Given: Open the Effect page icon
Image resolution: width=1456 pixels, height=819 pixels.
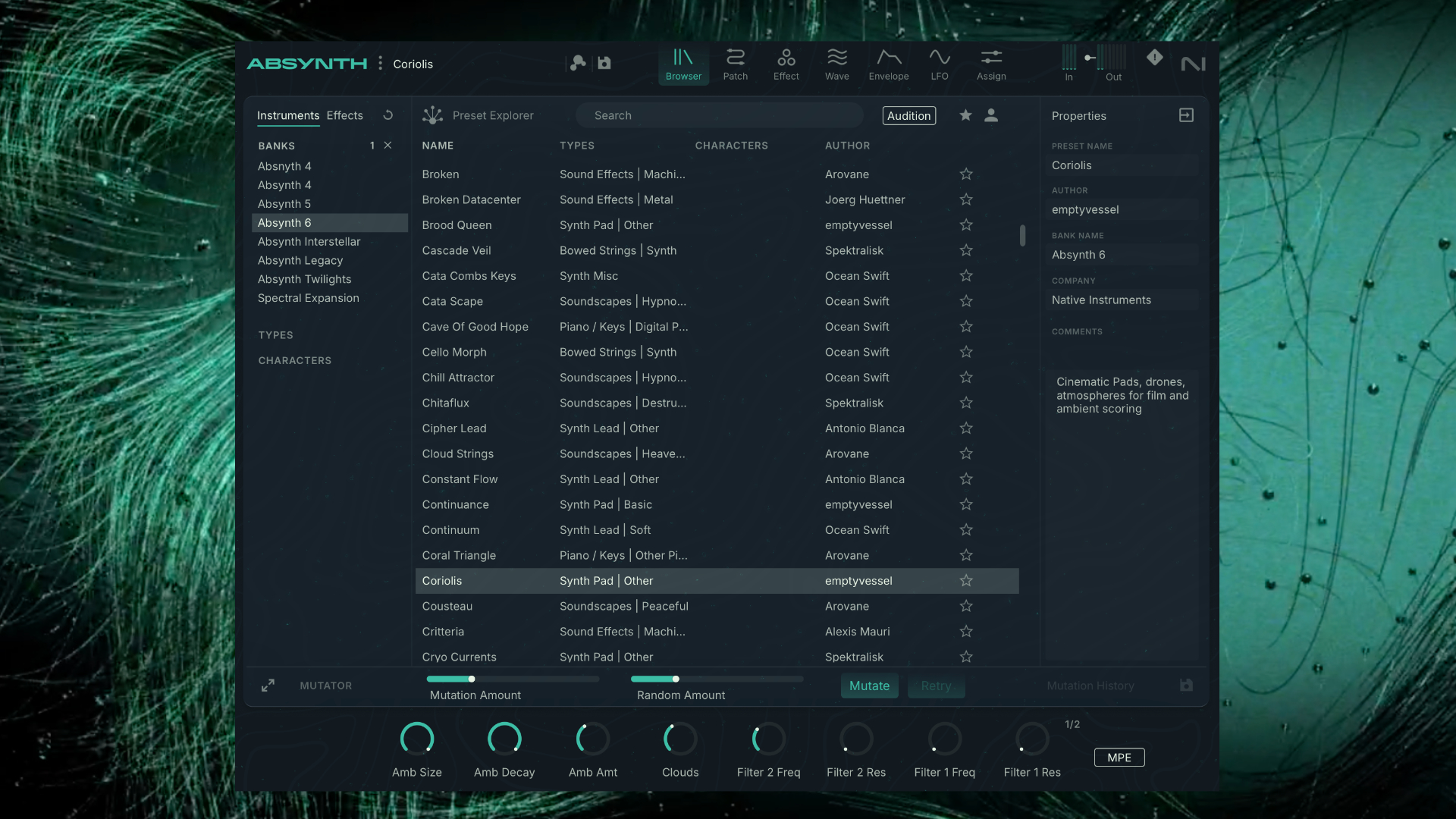Looking at the screenshot, I should point(786,64).
